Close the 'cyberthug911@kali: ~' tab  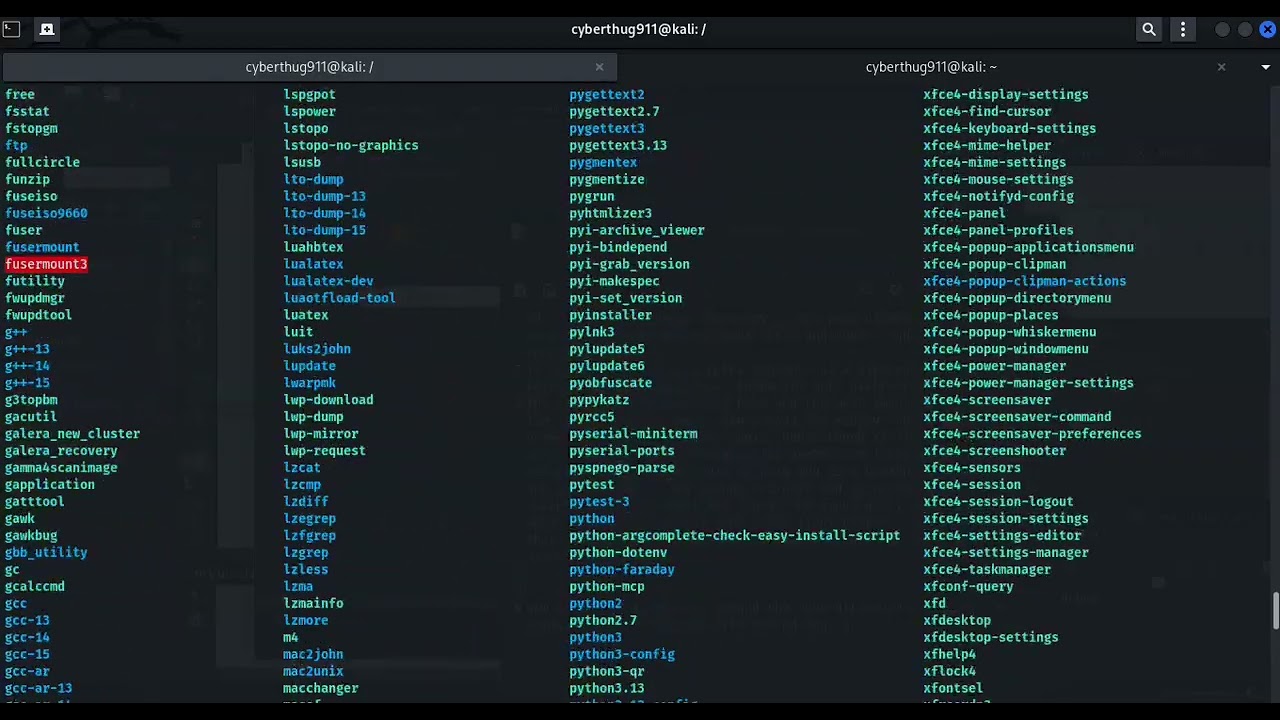(x=1221, y=67)
